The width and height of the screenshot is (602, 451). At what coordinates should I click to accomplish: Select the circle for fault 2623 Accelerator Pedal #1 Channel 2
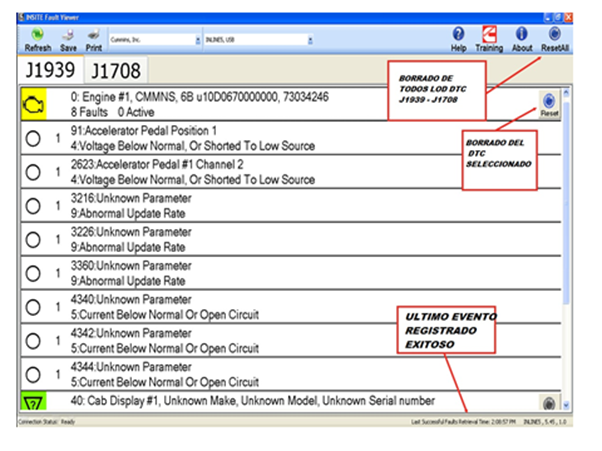point(33,173)
